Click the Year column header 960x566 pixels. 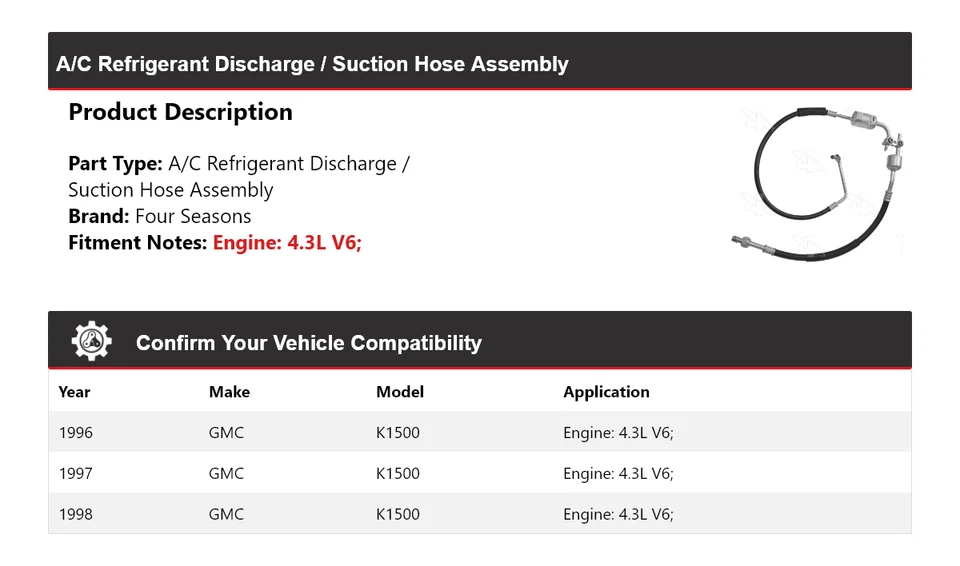(x=74, y=392)
